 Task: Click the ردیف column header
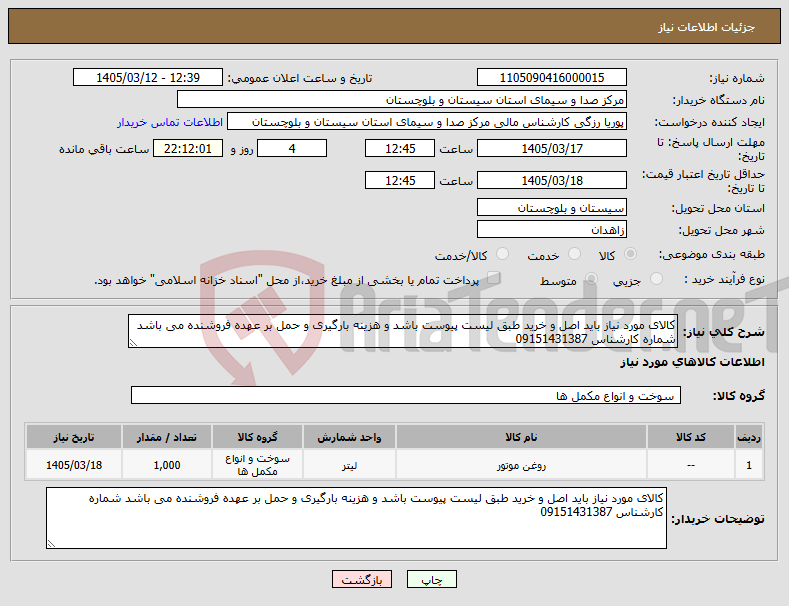point(749,437)
